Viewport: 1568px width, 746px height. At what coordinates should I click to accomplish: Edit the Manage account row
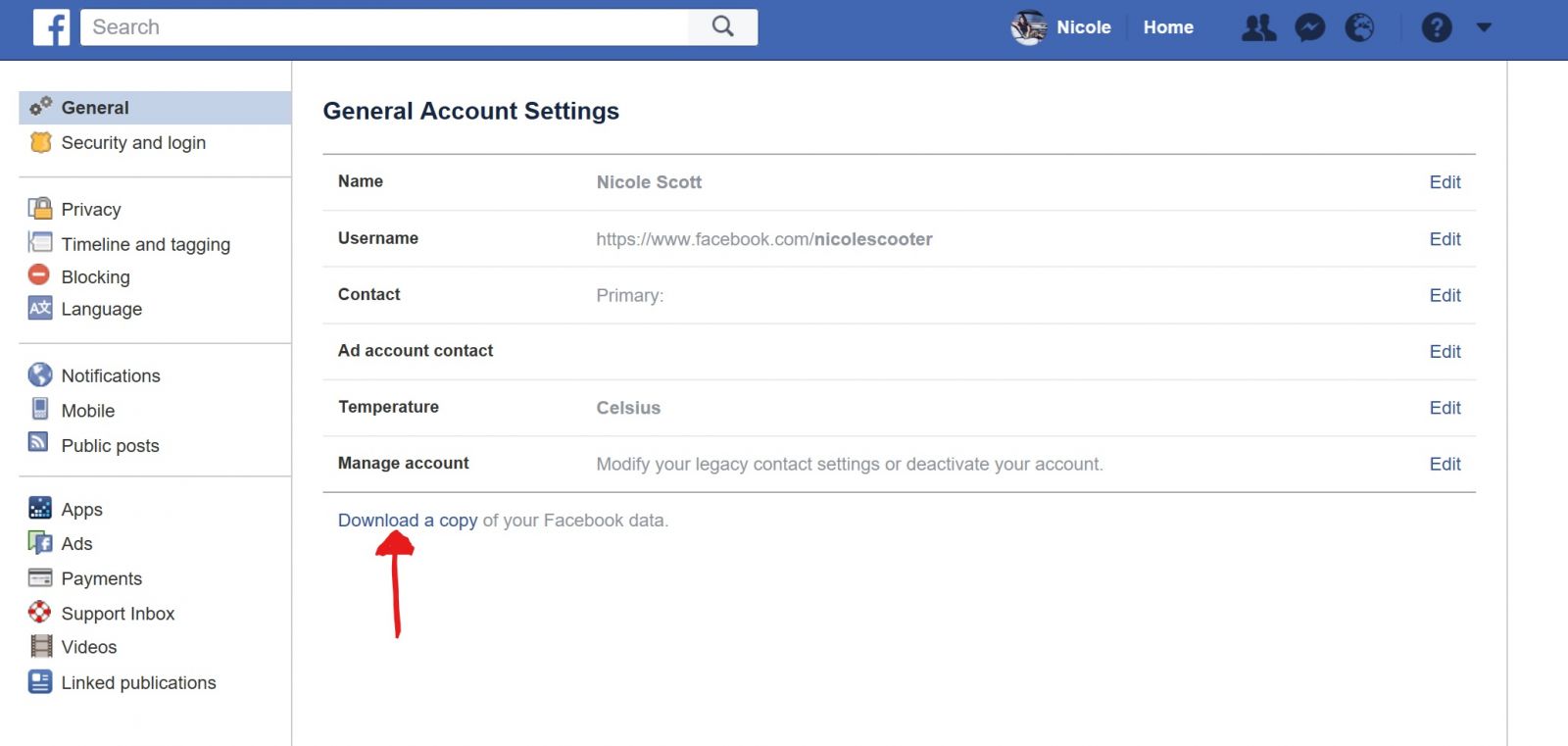pyautogui.click(x=1445, y=465)
